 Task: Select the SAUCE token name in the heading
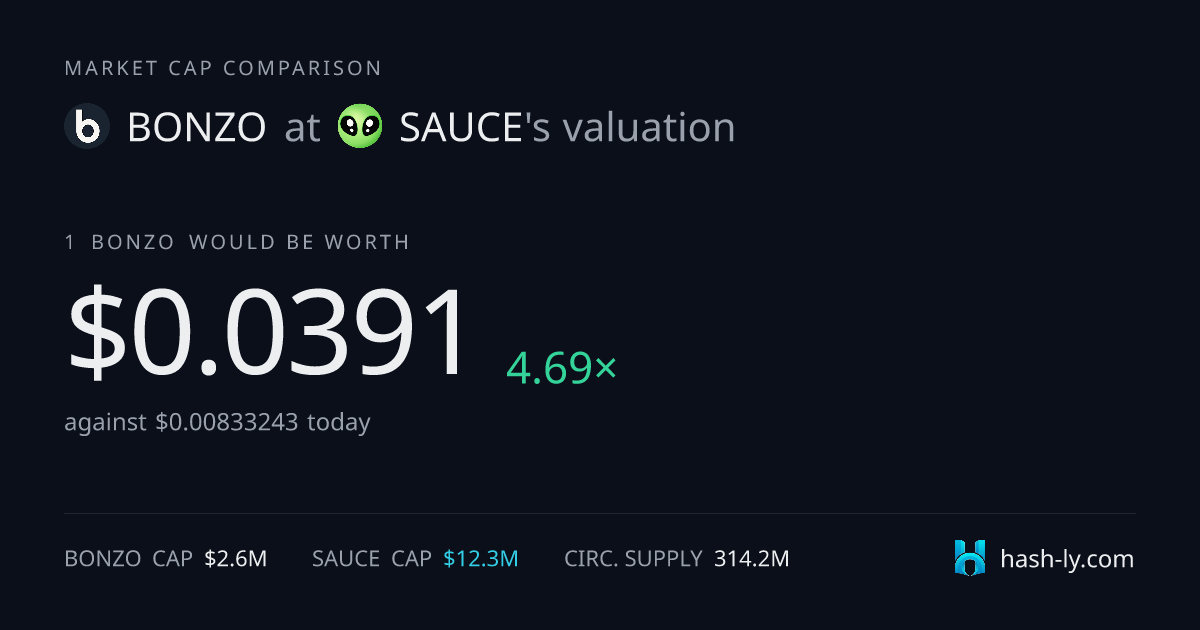462,128
